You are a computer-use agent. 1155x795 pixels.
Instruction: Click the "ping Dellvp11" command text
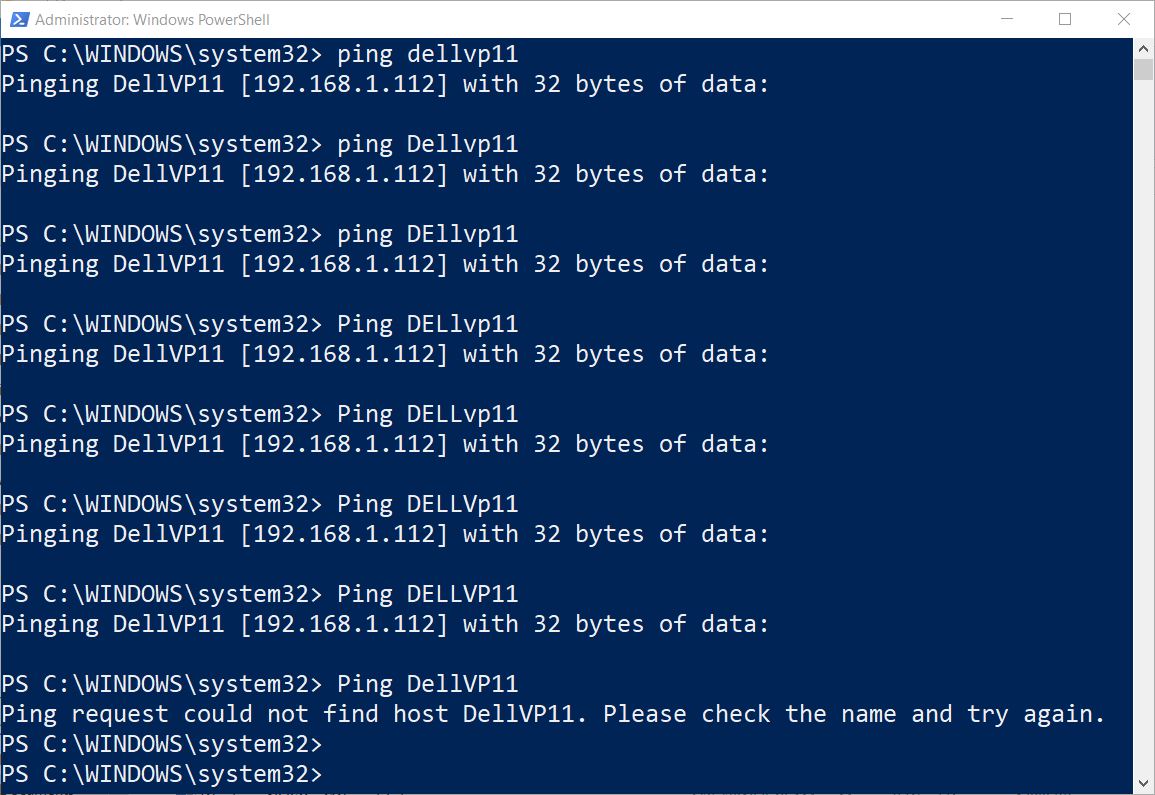427,144
